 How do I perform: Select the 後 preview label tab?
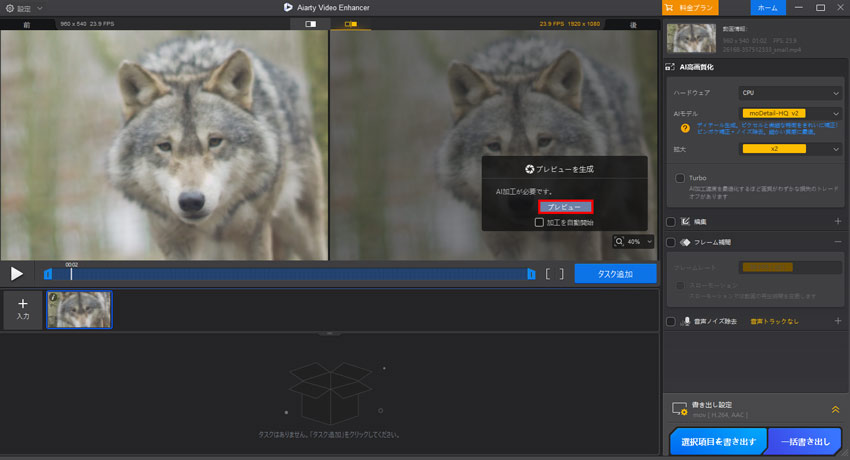pos(633,24)
